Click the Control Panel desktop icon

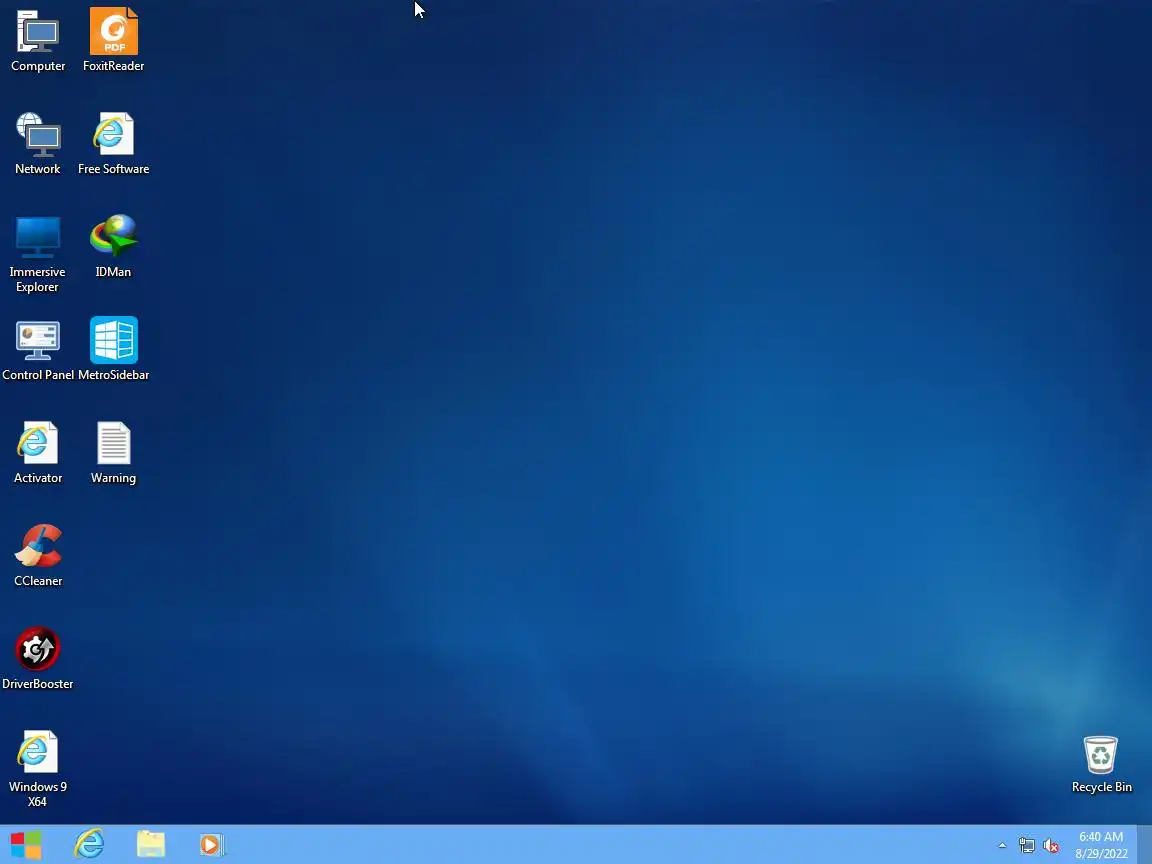38,350
